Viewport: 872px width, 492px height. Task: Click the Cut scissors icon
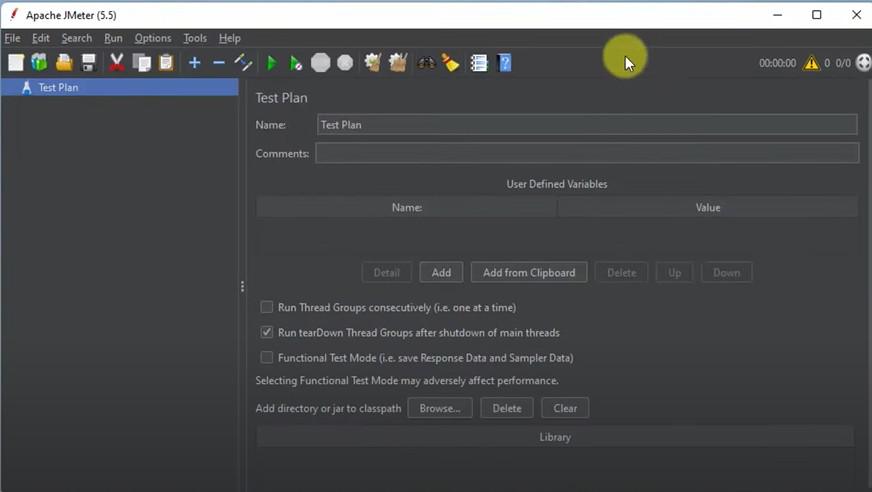tap(116, 63)
